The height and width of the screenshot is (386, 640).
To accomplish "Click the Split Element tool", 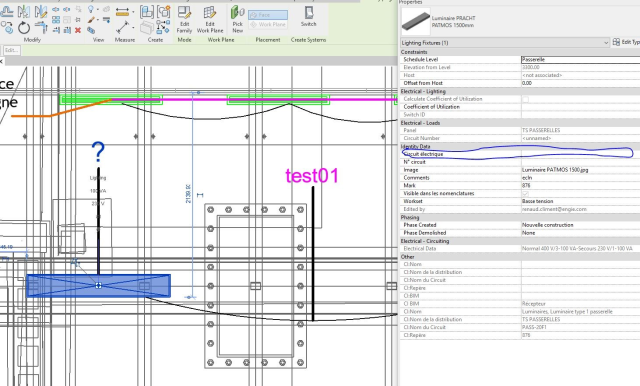I will pos(56,9).
